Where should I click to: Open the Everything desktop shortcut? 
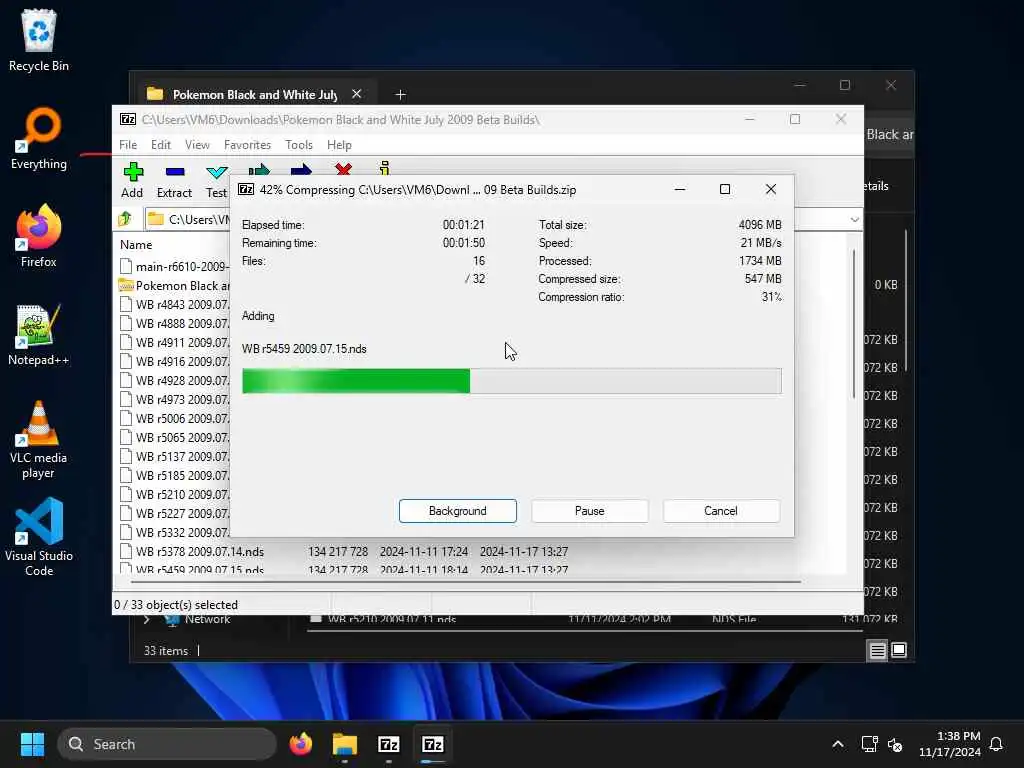[x=39, y=138]
